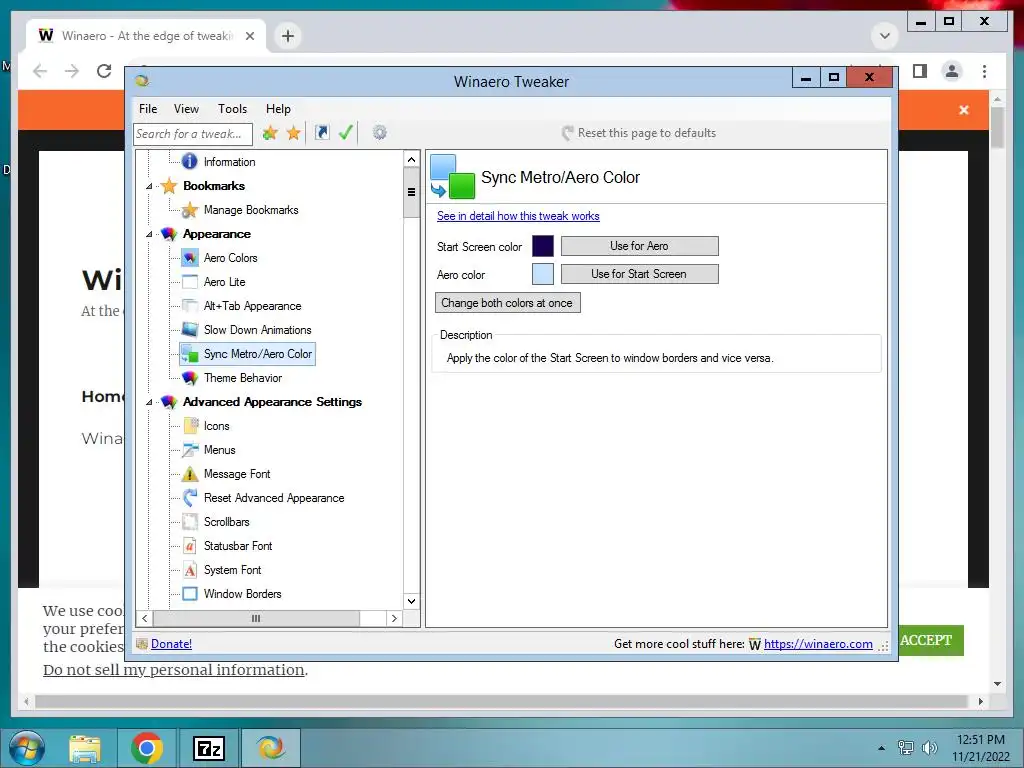The width and height of the screenshot is (1024, 768).
Task: Click the Alt+Tab Appearance icon
Action: (x=189, y=306)
